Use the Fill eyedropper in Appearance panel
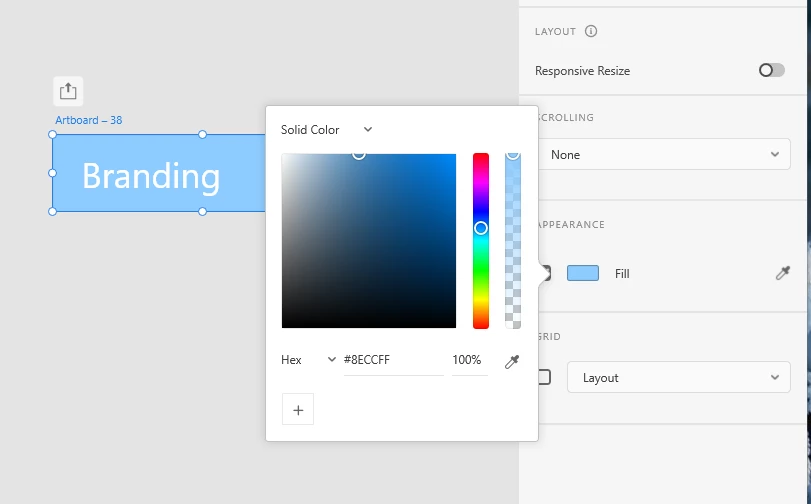Screen dimensions: 811x504 click(x=783, y=273)
